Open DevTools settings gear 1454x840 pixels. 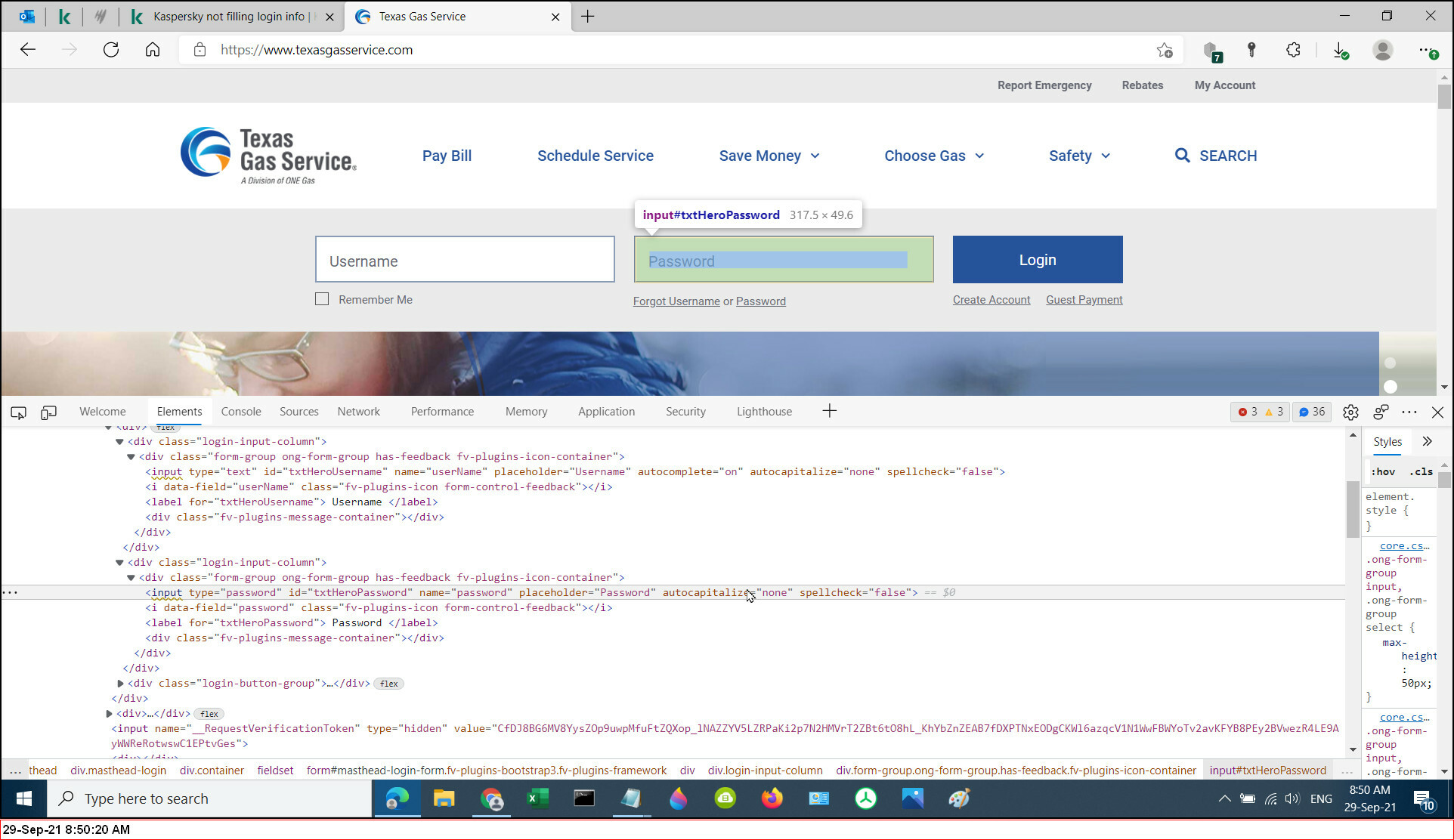coord(1350,412)
